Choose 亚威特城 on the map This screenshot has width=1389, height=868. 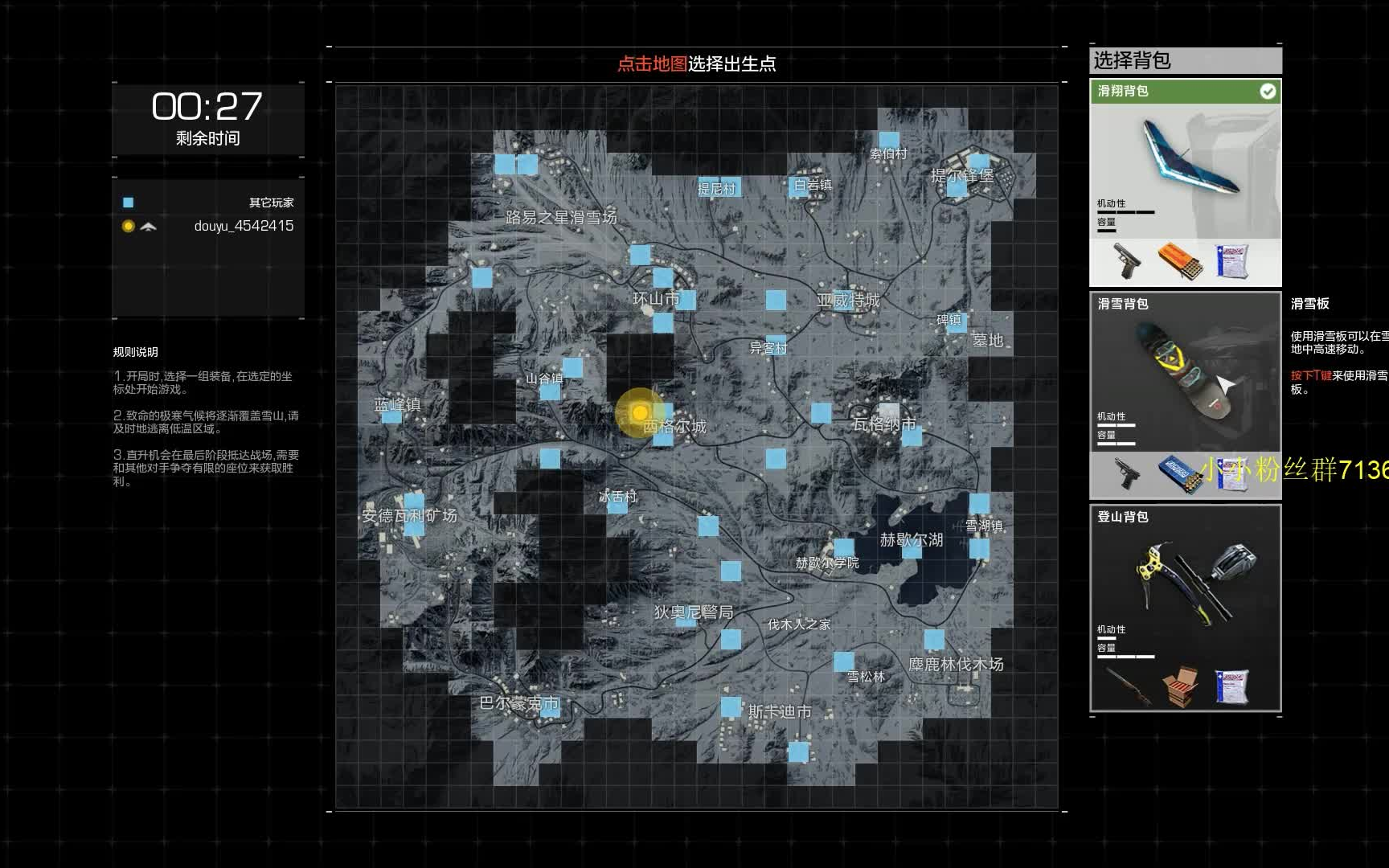point(848,301)
